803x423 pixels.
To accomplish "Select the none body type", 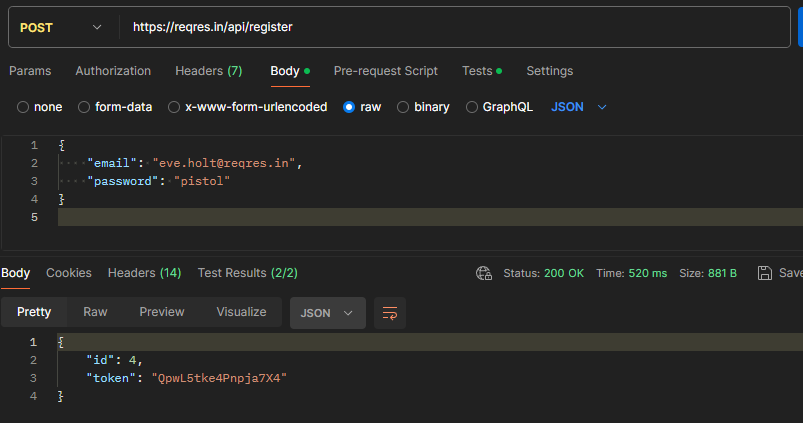I will pos(39,107).
